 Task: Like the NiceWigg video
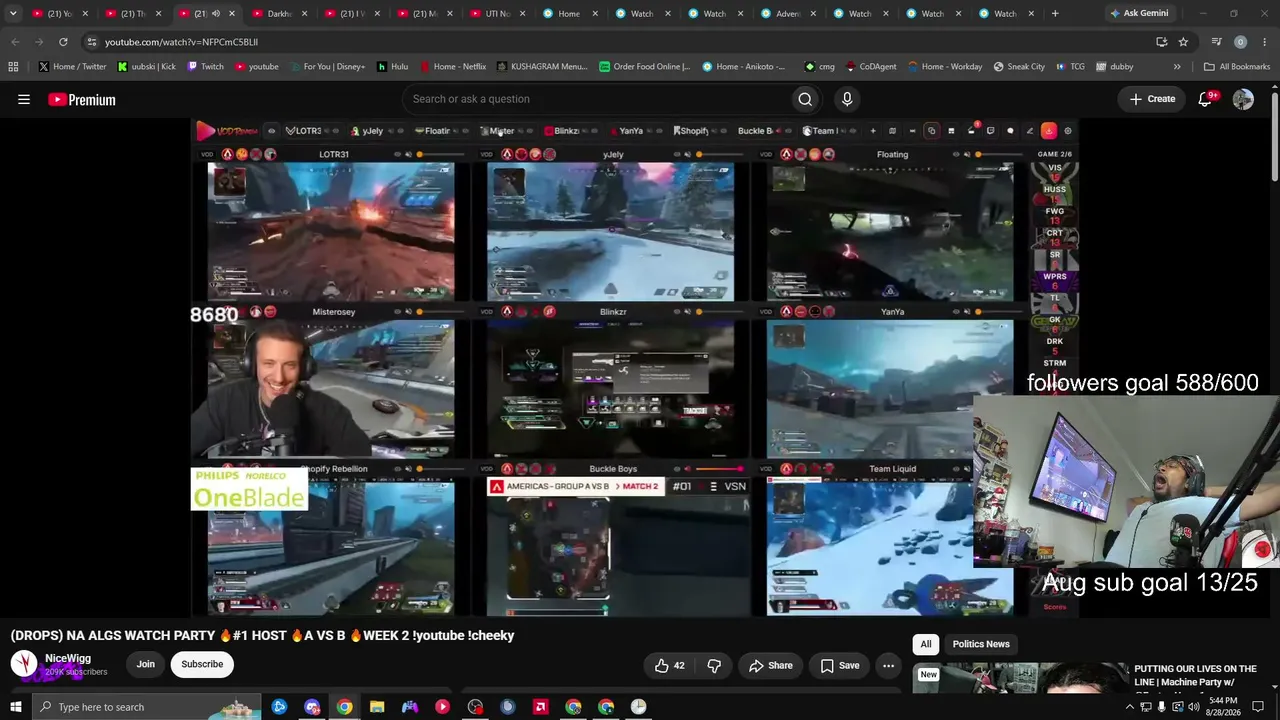[x=670, y=665]
